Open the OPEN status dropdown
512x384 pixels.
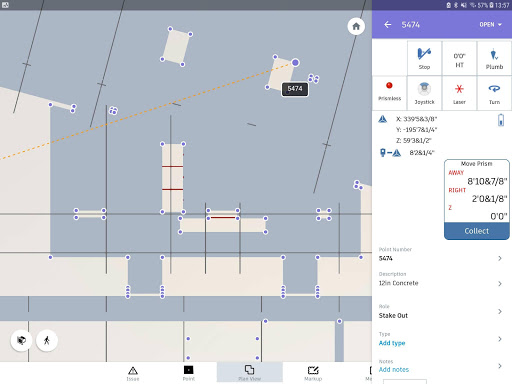click(x=490, y=25)
